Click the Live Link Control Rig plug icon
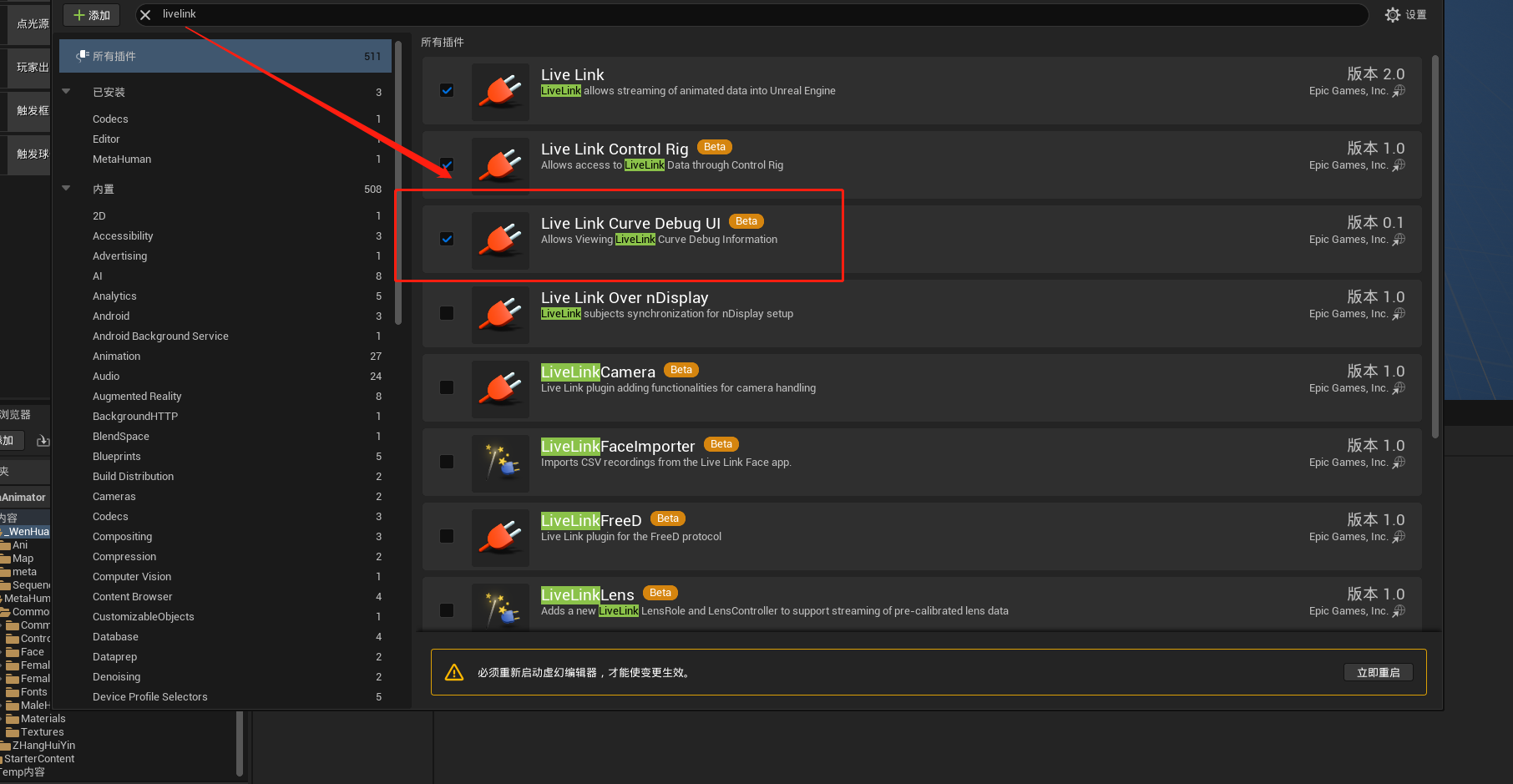 (500, 166)
